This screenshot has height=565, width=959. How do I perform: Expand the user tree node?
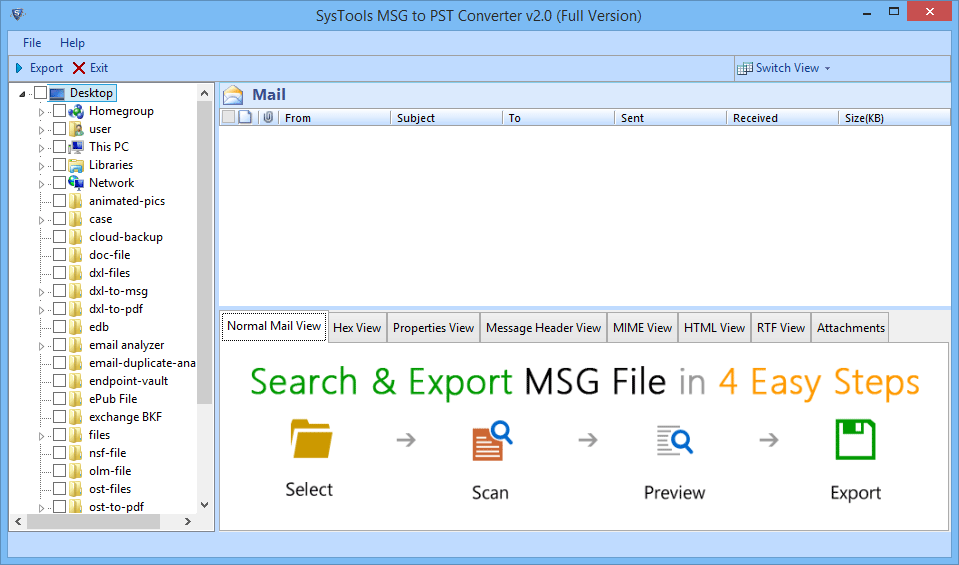[x=42, y=130]
